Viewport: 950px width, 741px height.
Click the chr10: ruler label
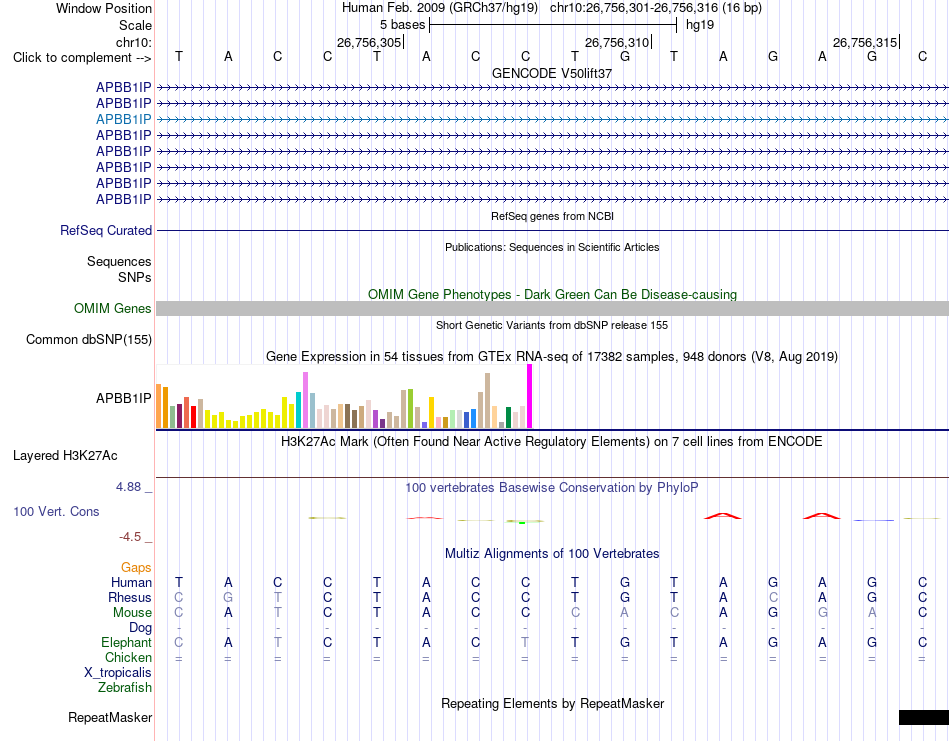[x=134, y=42]
